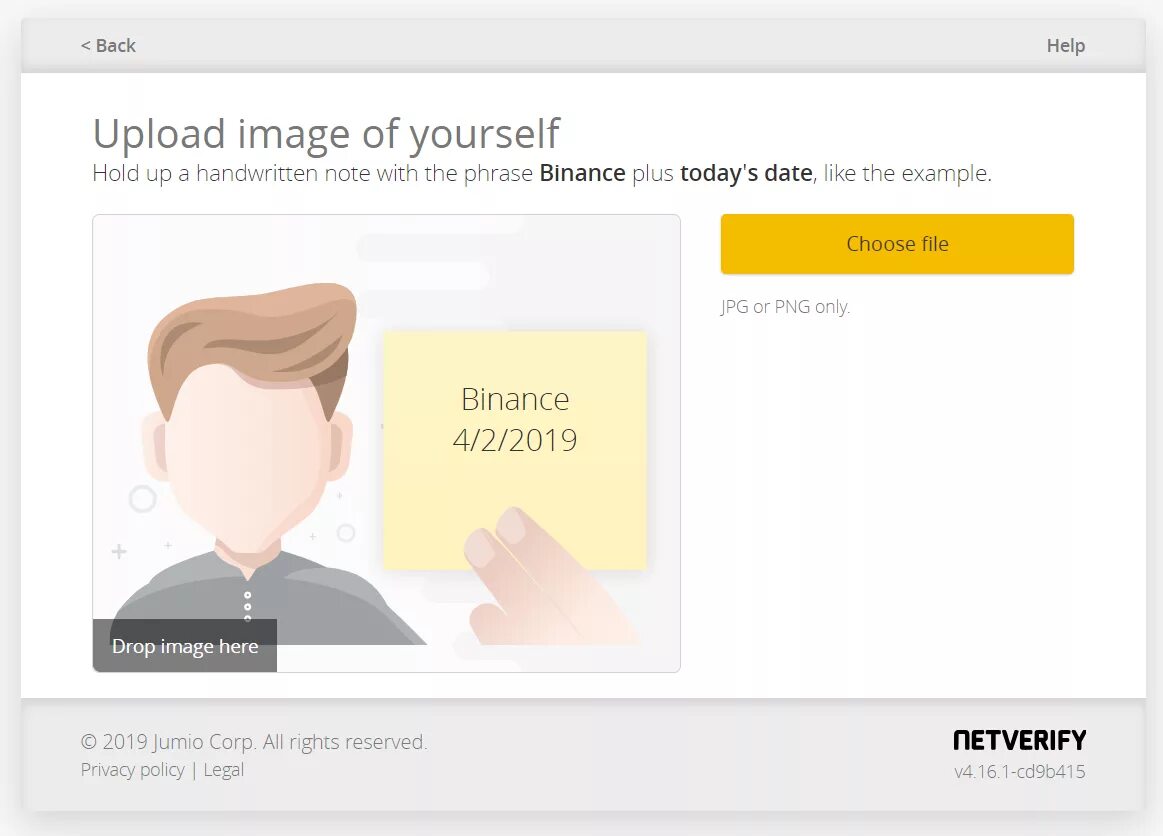Go back using the Back link

coord(108,46)
